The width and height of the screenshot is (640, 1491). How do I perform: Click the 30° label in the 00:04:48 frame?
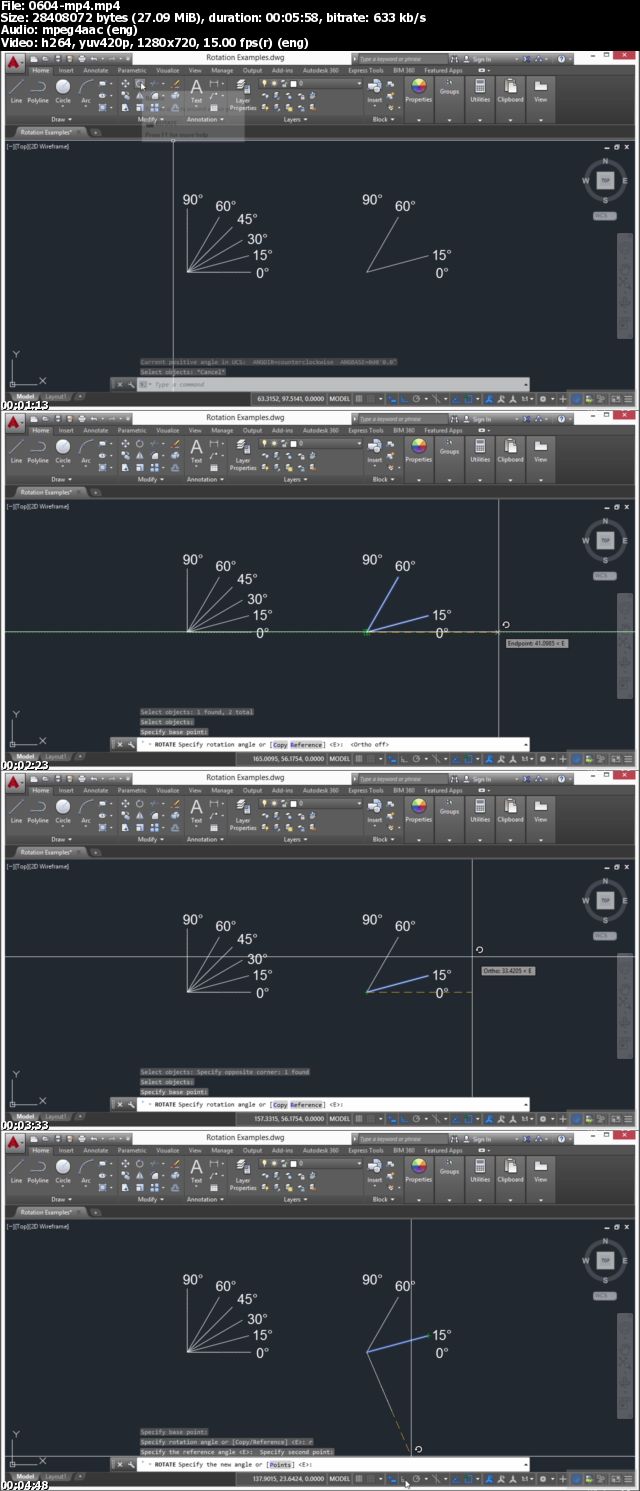[258, 1318]
